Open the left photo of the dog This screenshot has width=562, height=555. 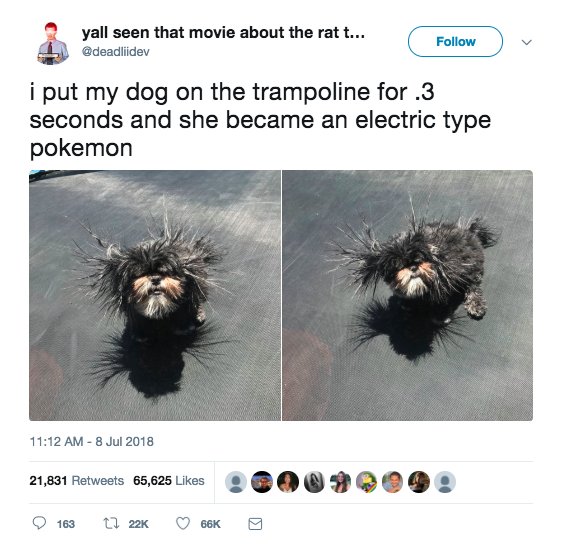click(x=155, y=295)
